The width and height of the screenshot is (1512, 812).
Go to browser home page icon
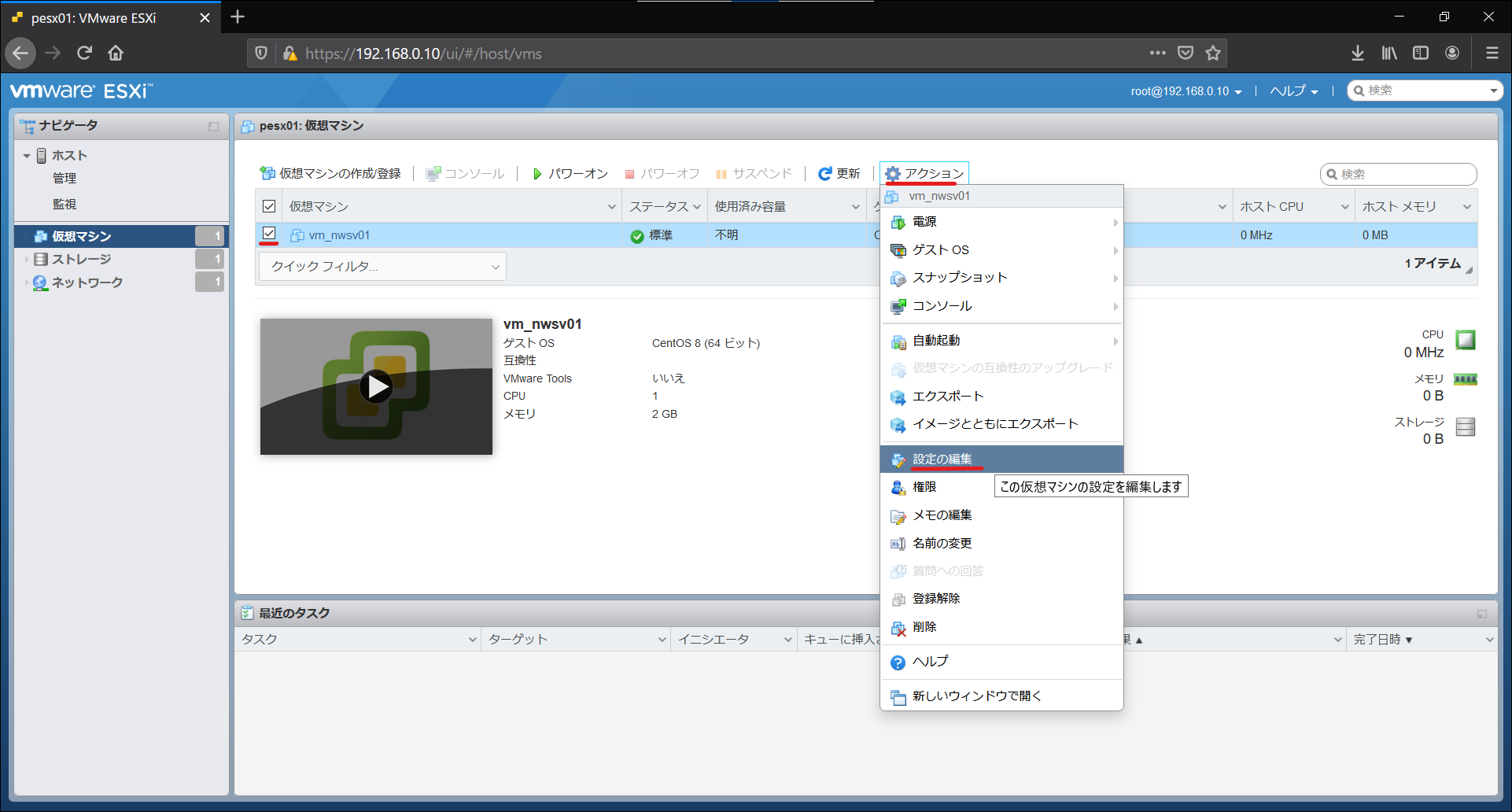click(116, 54)
